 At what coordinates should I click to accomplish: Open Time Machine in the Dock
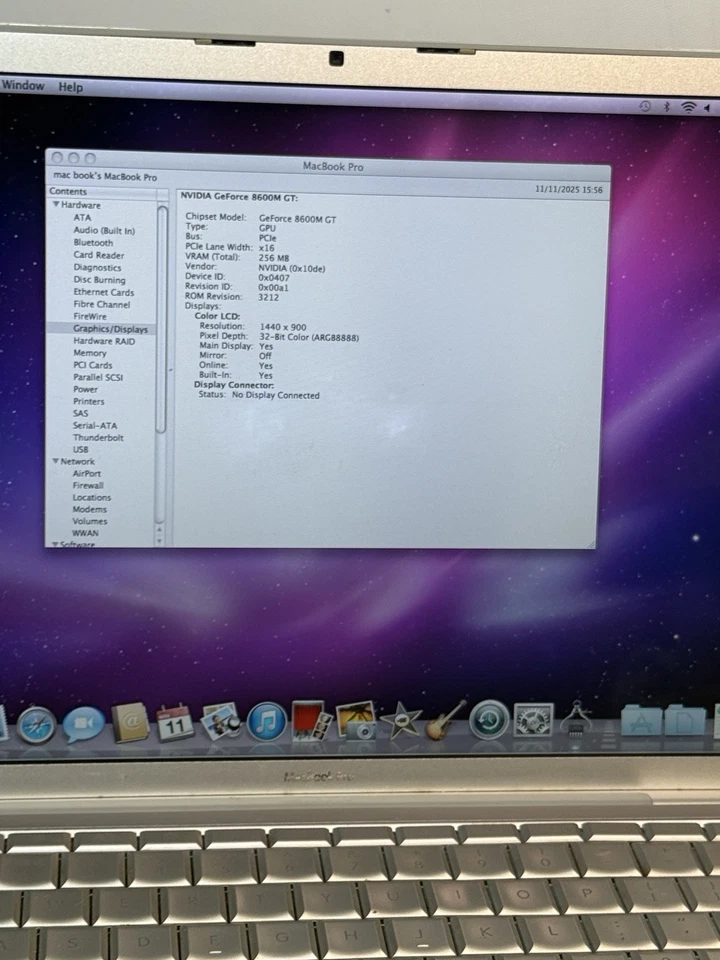(x=489, y=720)
